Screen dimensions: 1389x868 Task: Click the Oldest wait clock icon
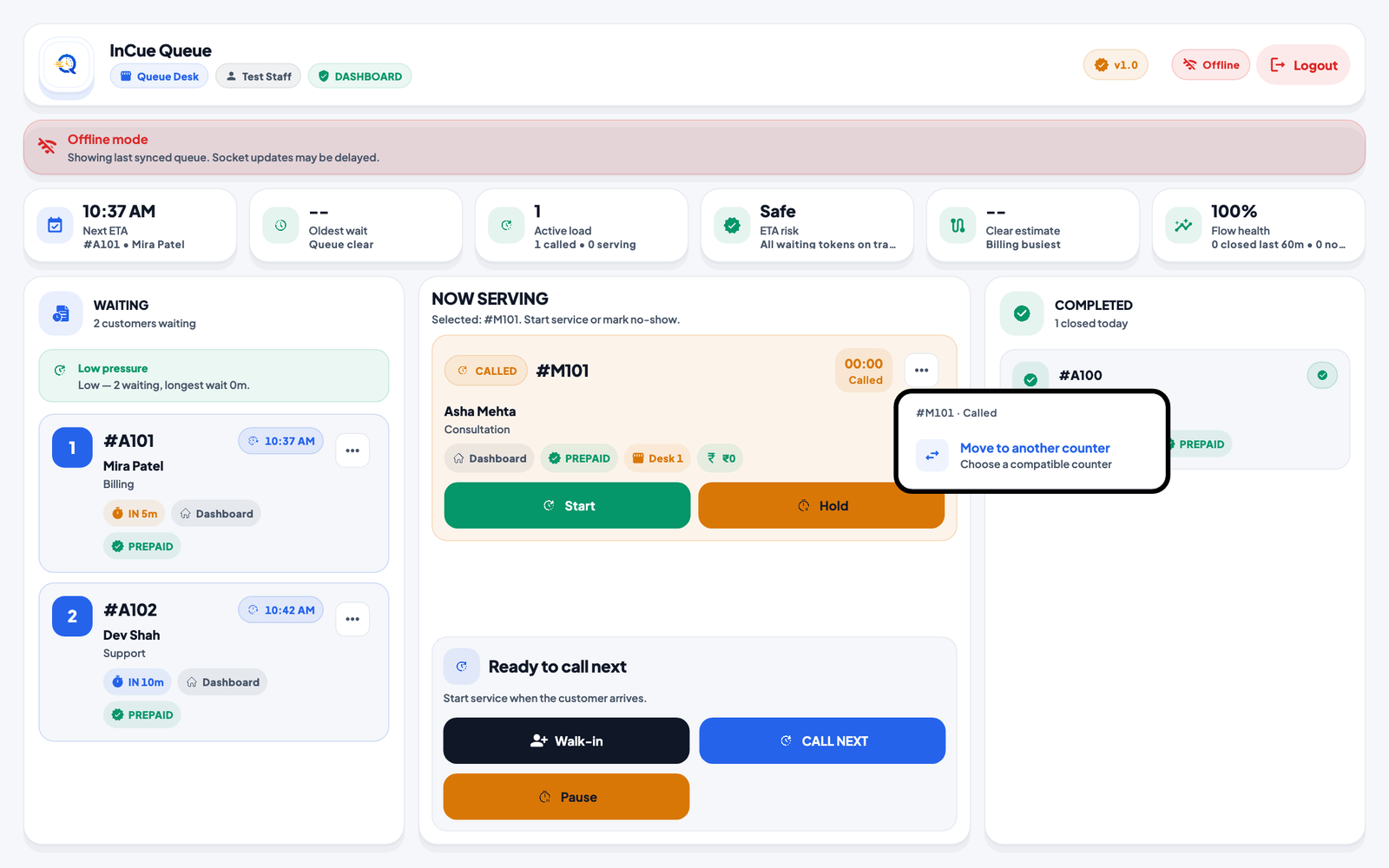[280, 226]
